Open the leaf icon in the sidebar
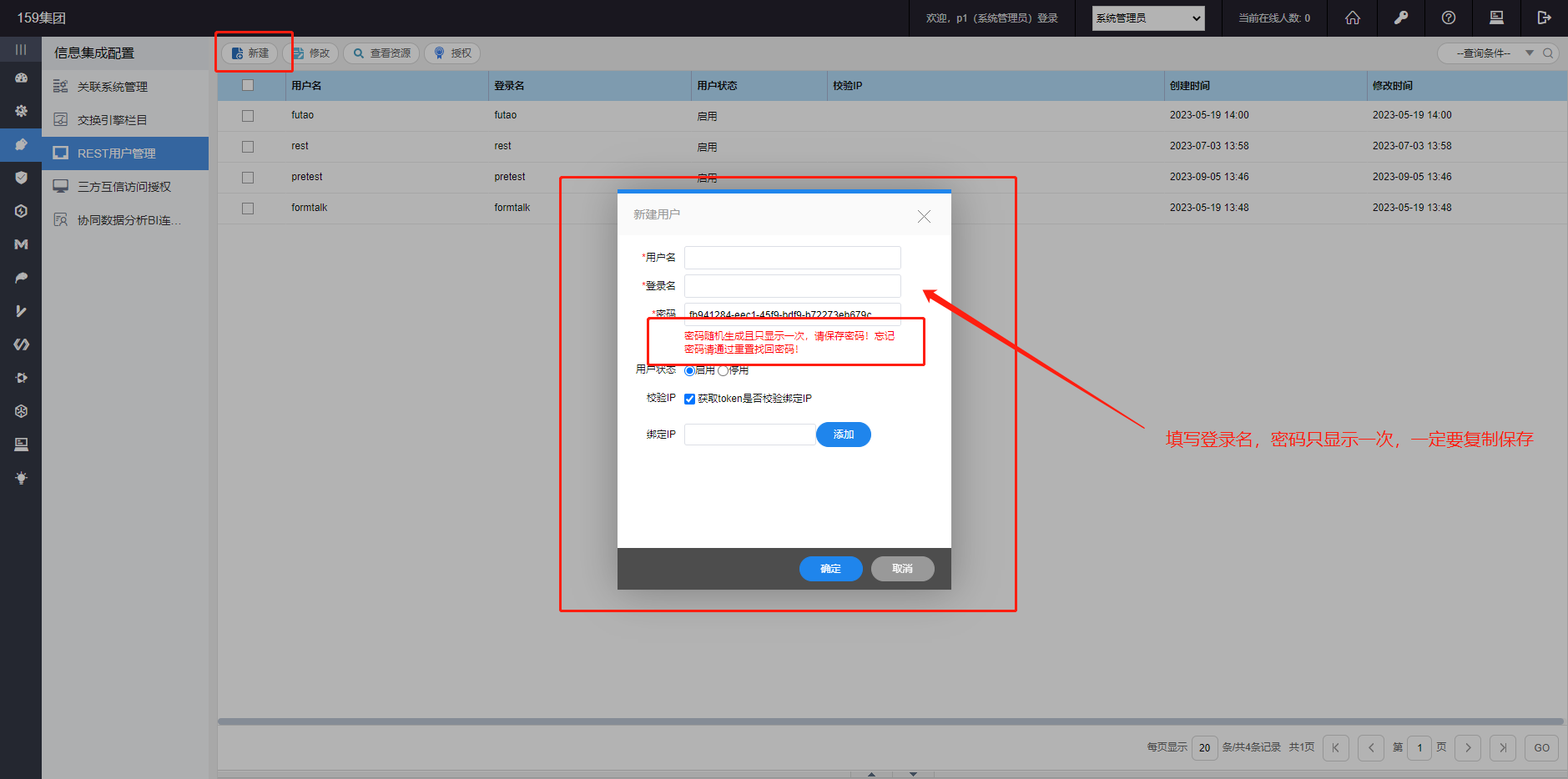The width and height of the screenshot is (1568, 779). click(21, 278)
